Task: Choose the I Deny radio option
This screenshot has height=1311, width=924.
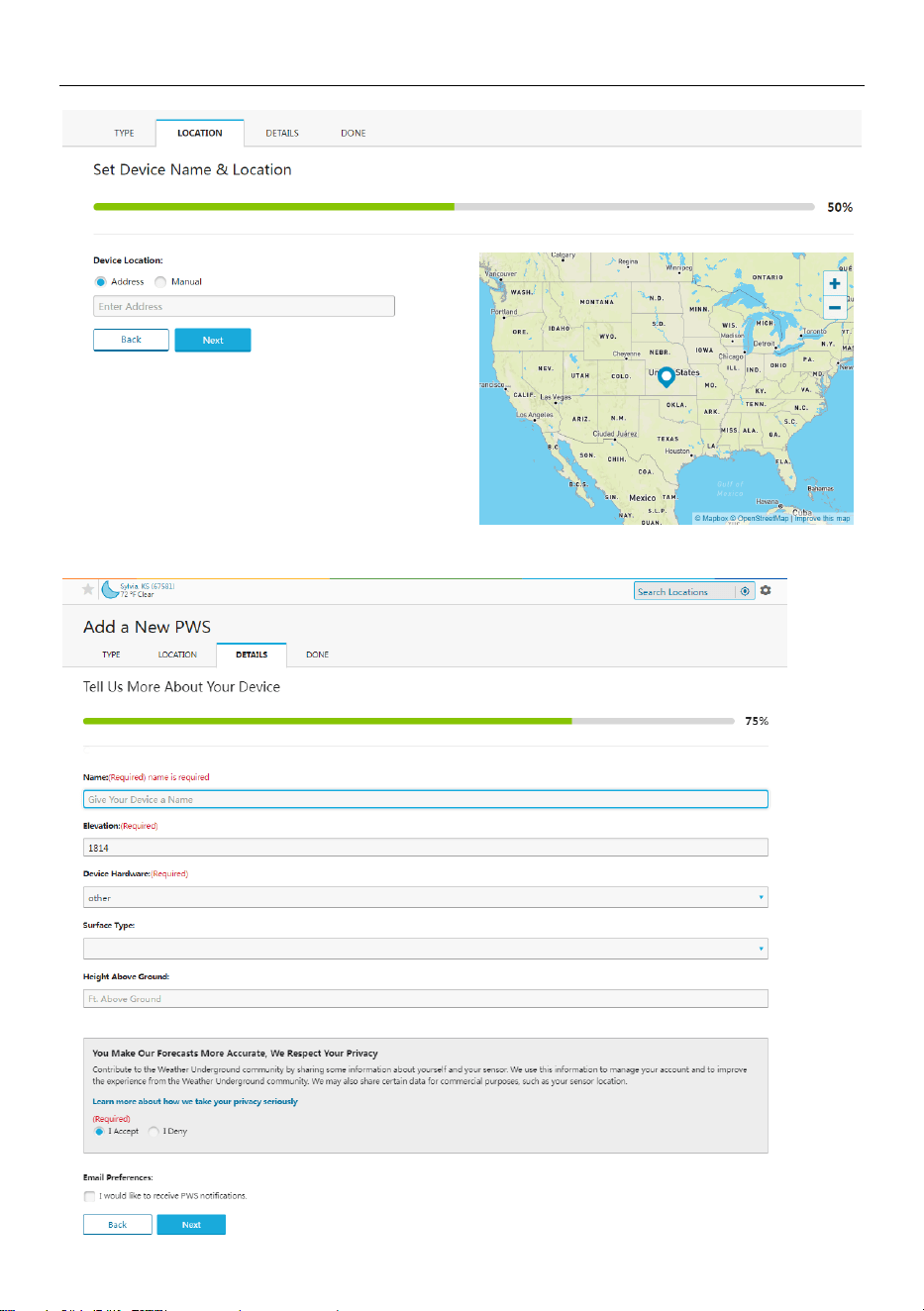Action: click(x=154, y=1131)
